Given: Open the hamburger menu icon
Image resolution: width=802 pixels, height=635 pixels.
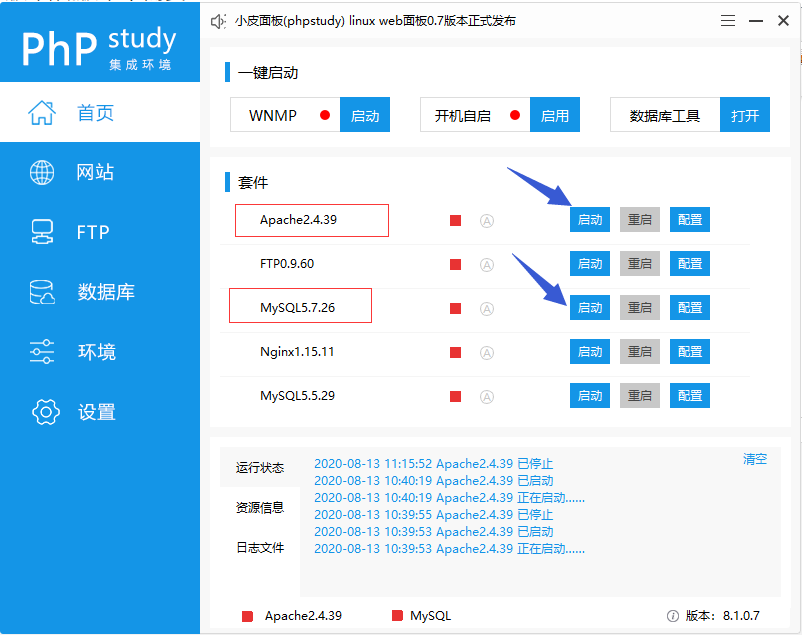Looking at the screenshot, I should point(728,20).
